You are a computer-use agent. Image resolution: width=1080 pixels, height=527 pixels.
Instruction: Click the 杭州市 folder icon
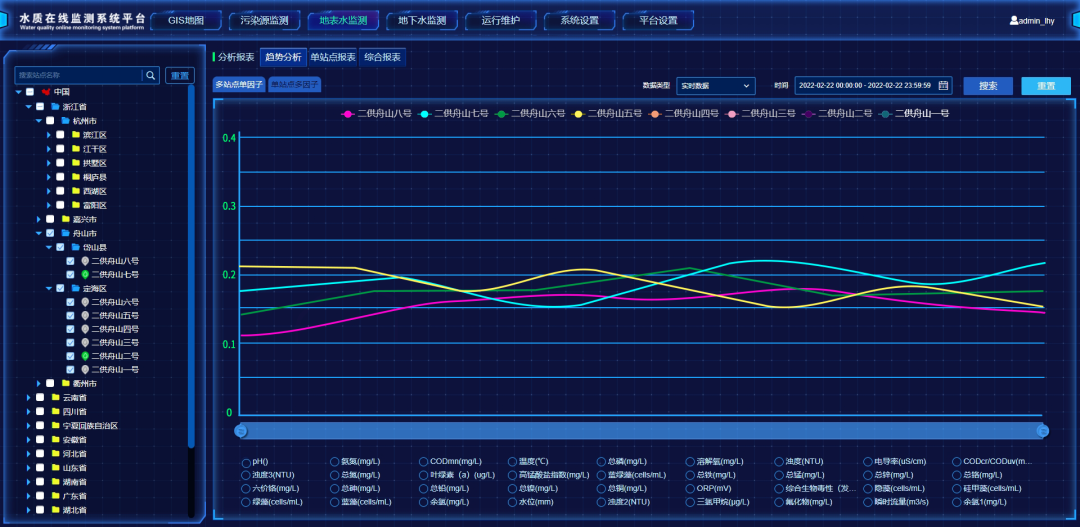(x=65, y=120)
